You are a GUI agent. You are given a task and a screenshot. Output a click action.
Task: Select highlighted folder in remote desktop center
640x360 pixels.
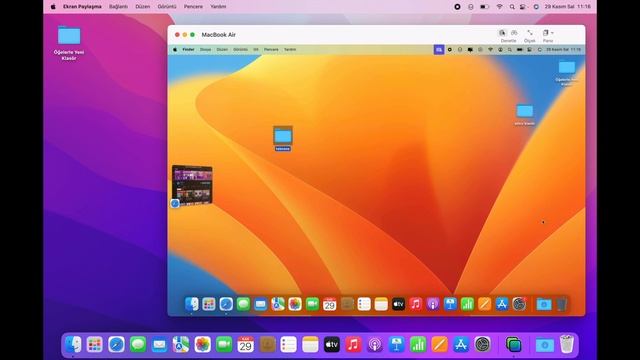[283, 138]
